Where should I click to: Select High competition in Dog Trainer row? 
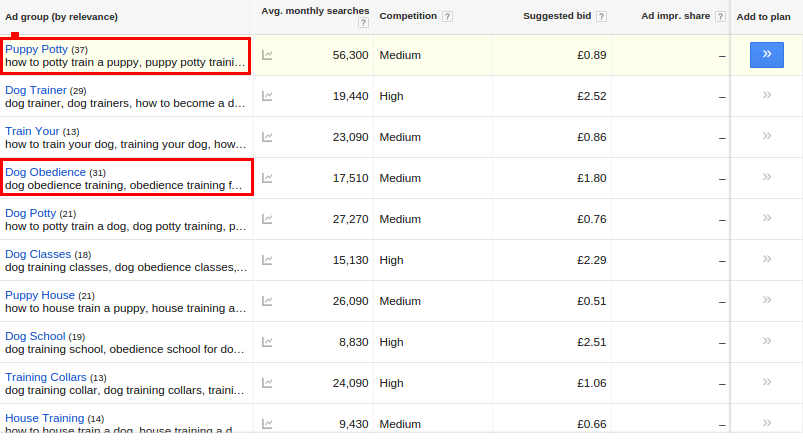point(391,96)
